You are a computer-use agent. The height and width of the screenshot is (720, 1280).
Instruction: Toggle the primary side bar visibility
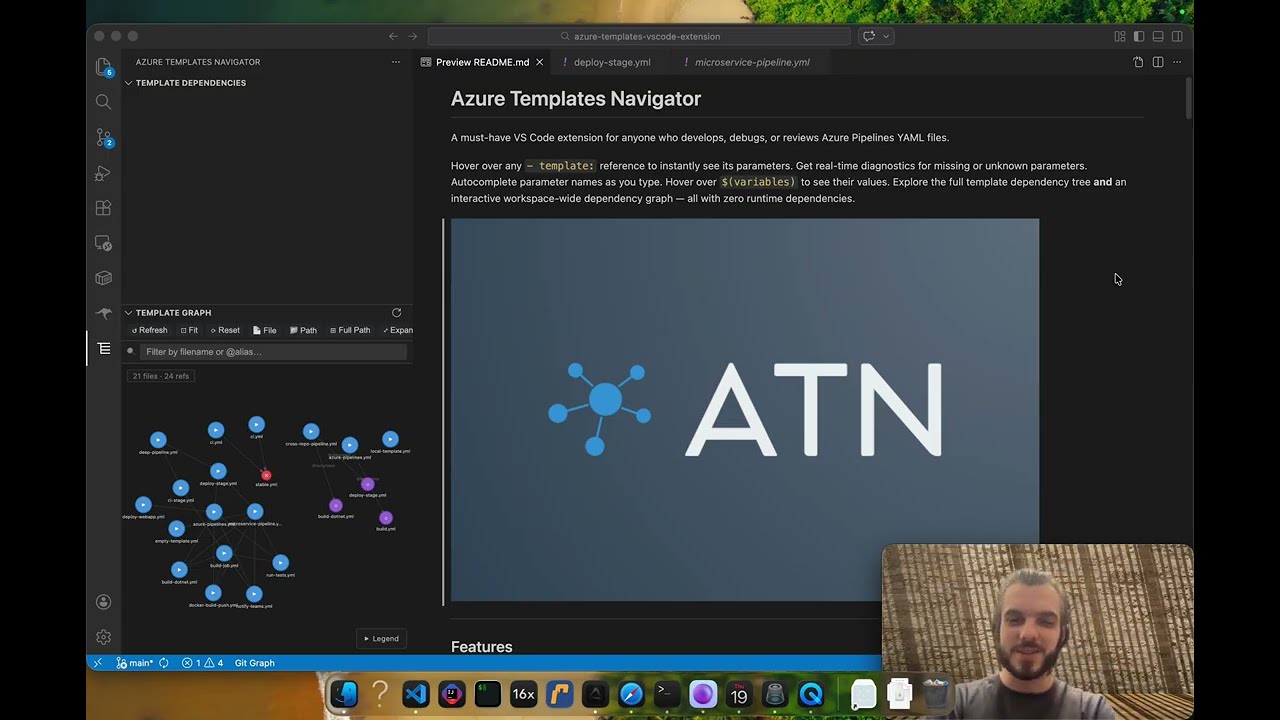point(1139,36)
